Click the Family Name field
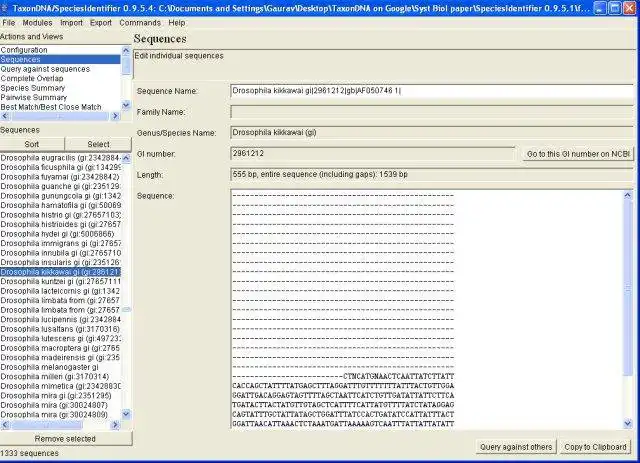 (x=432, y=112)
